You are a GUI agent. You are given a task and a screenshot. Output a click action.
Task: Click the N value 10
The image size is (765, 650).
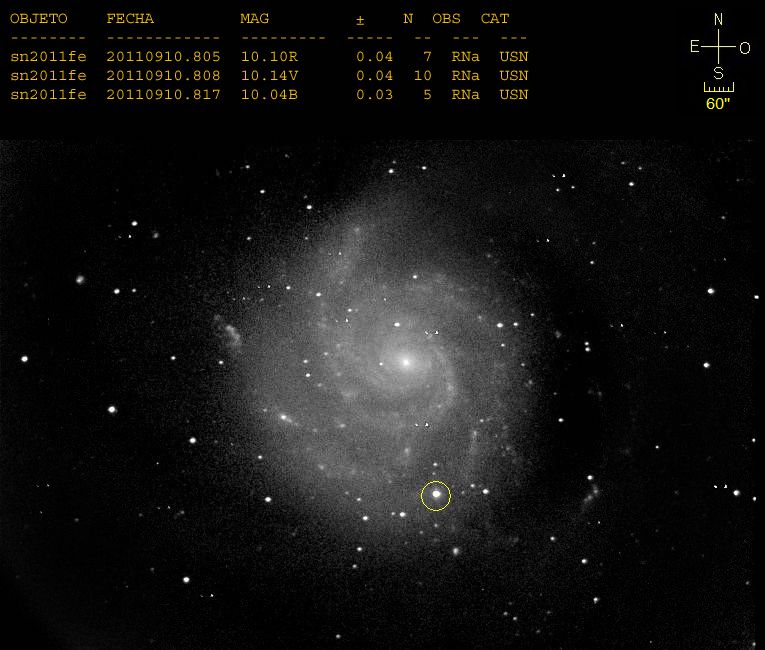(x=422, y=76)
